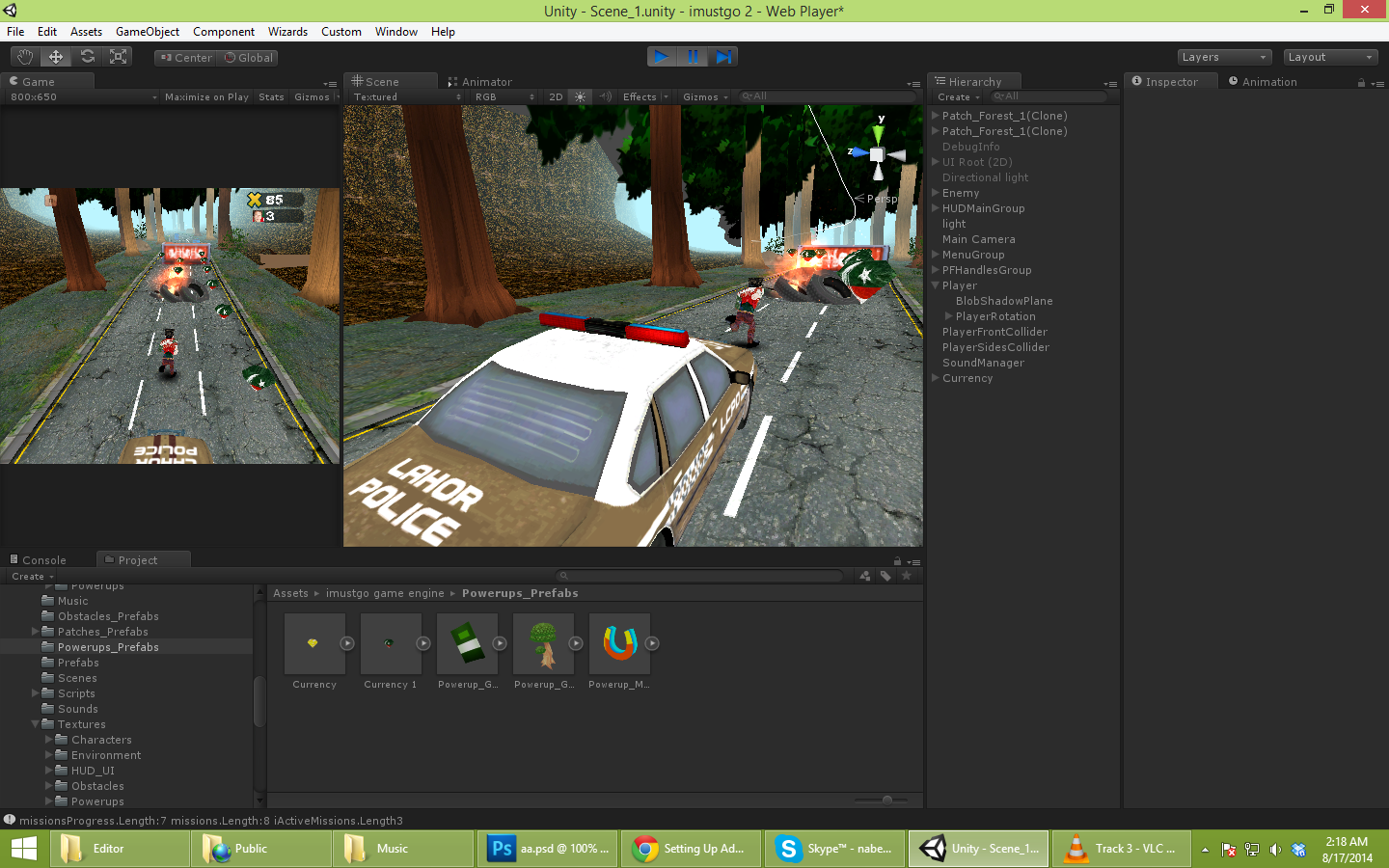Switch to the Console tab
Screen dimensions: 1389x868
(39, 560)
